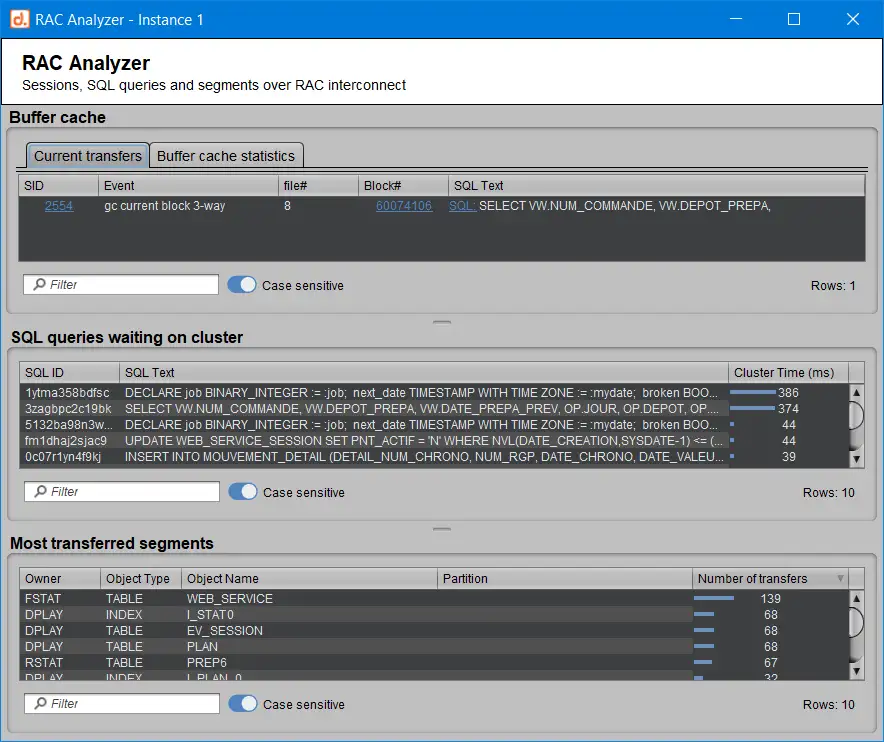Open session SID 2554 link
884x742 pixels.
coord(59,206)
